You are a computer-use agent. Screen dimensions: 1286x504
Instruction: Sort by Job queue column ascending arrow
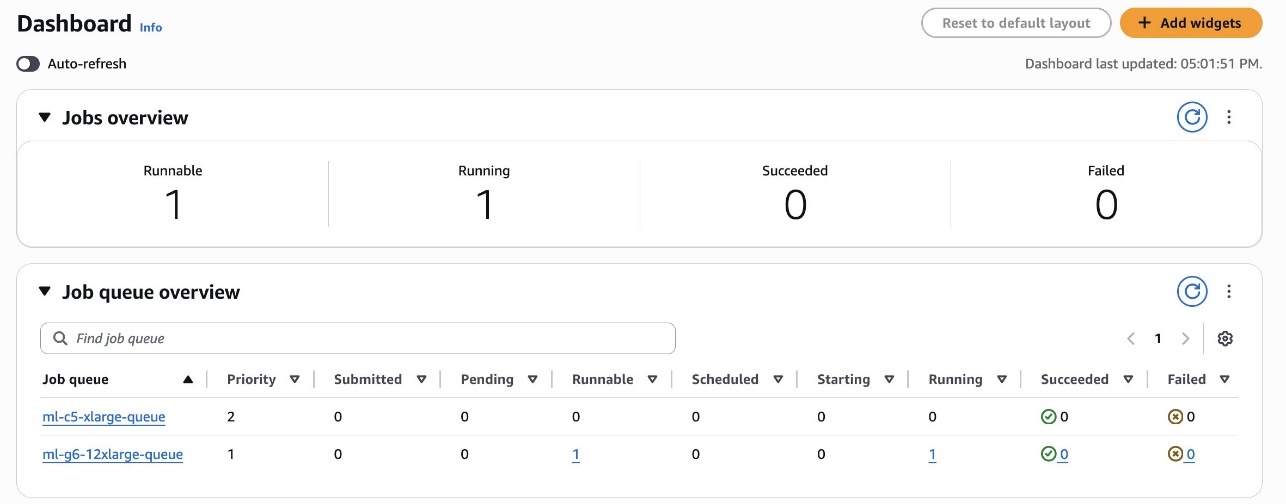coord(188,380)
